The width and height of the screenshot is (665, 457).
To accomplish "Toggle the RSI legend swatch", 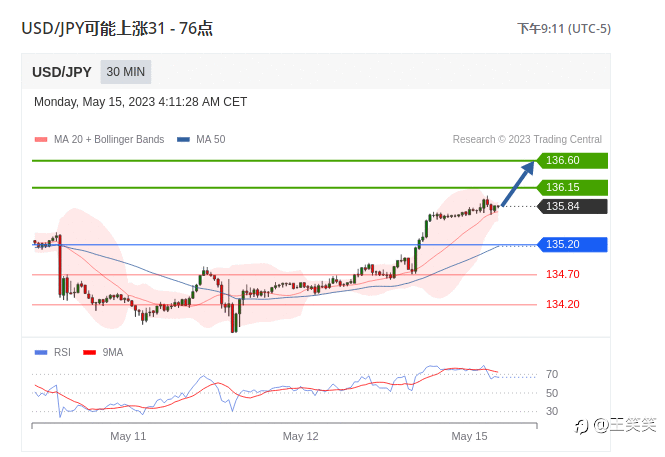I will point(41,352).
